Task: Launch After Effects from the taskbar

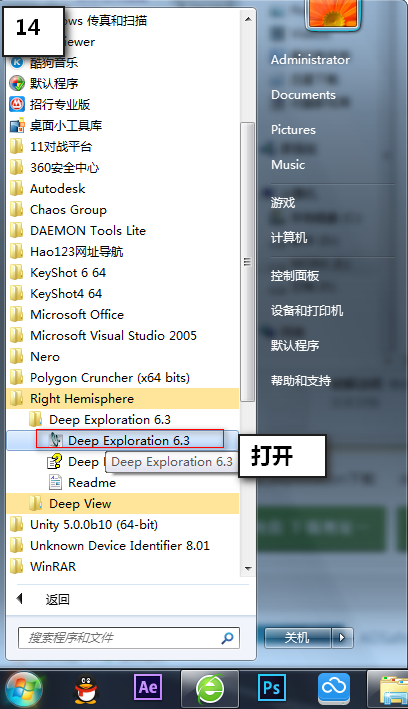Action: tap(147, 687)
